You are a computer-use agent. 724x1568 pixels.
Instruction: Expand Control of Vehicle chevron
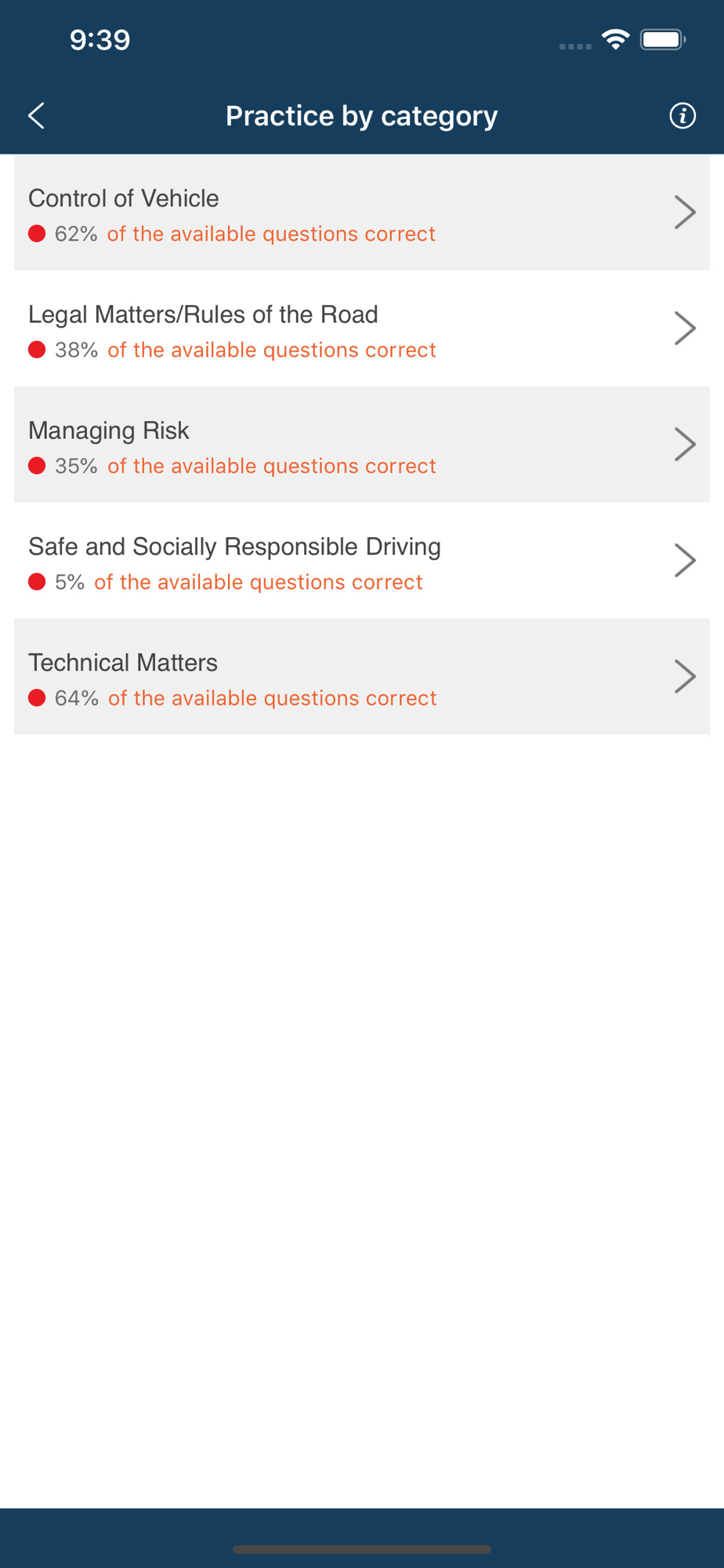click(685, 212)
